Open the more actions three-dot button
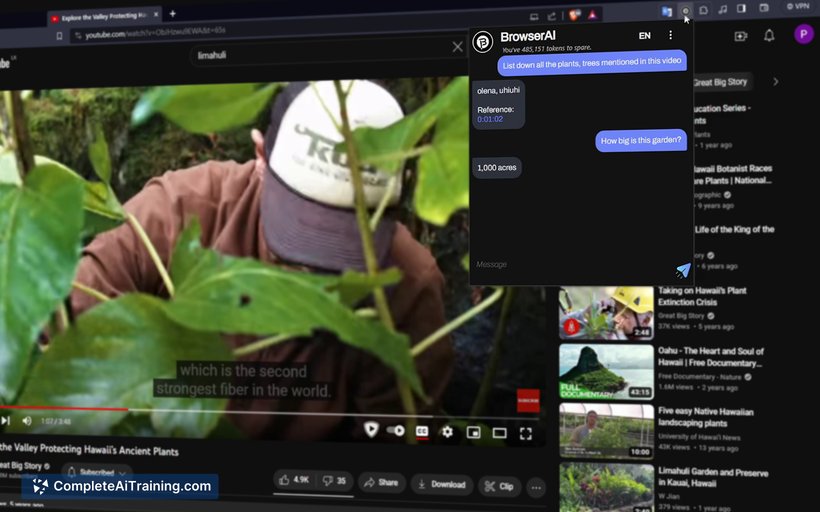This screenshot has height=512, width=820. 536,488
